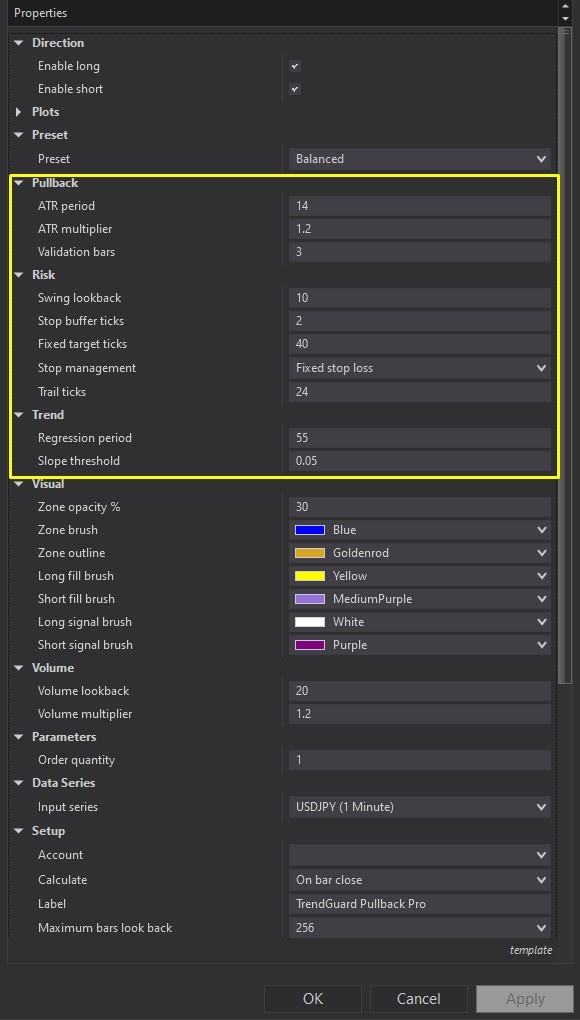Open the Input series dropdown
Image resolution: width=580 pixels, height=1020 pixels.
[x=418, y=806]
